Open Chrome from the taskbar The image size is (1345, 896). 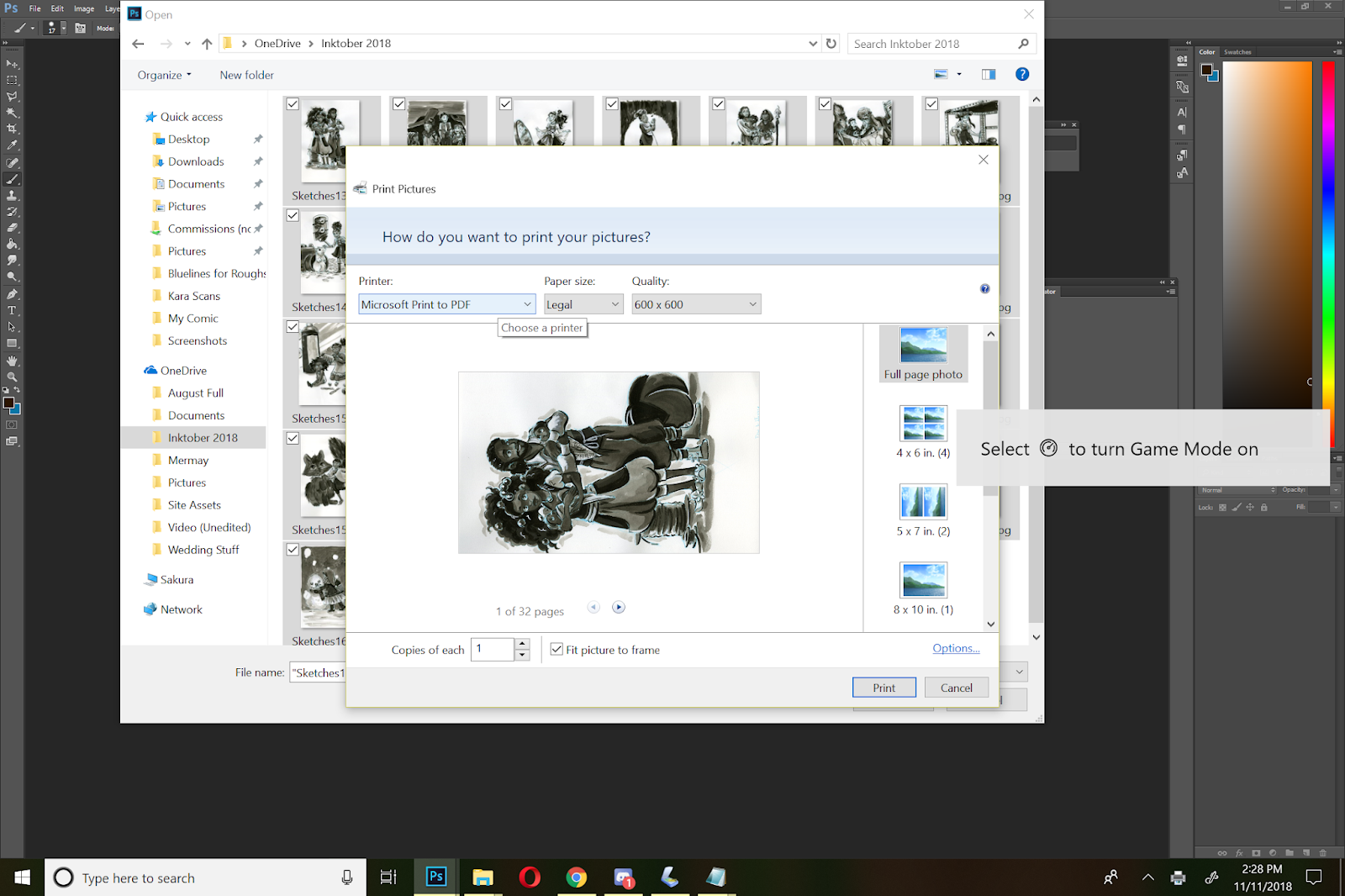576,878
